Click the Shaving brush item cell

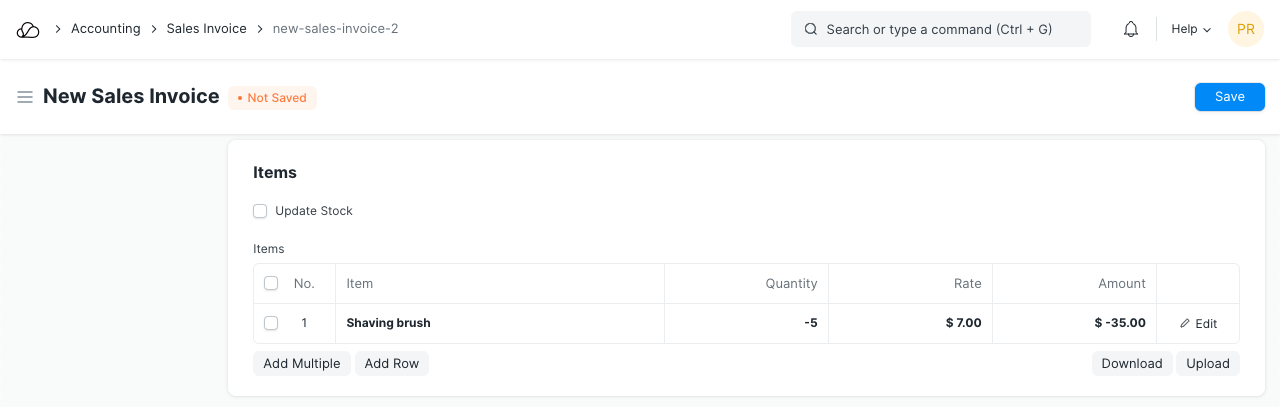(x=500, y=323)
